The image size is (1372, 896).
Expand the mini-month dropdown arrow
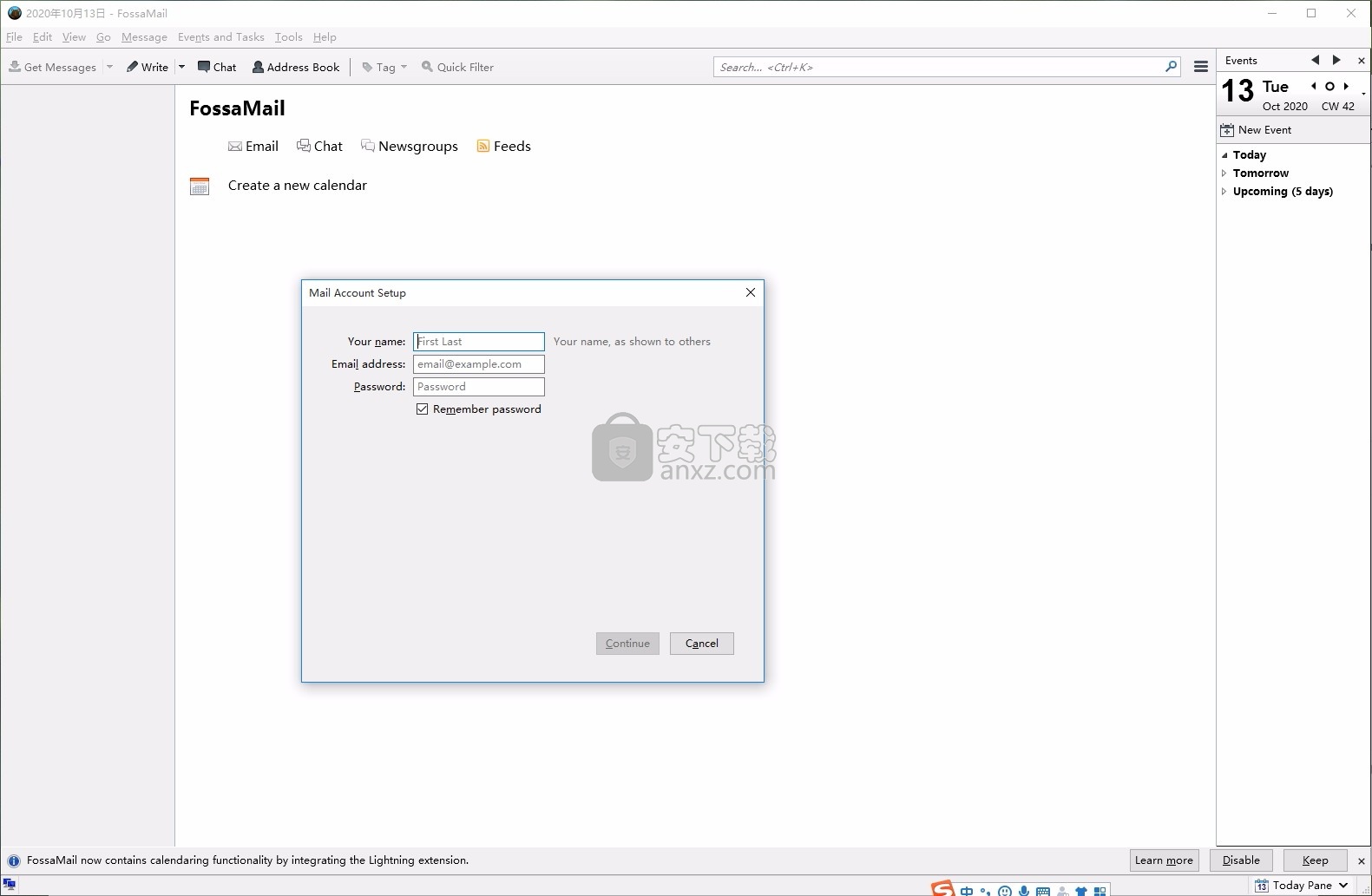coord(1363,93)
